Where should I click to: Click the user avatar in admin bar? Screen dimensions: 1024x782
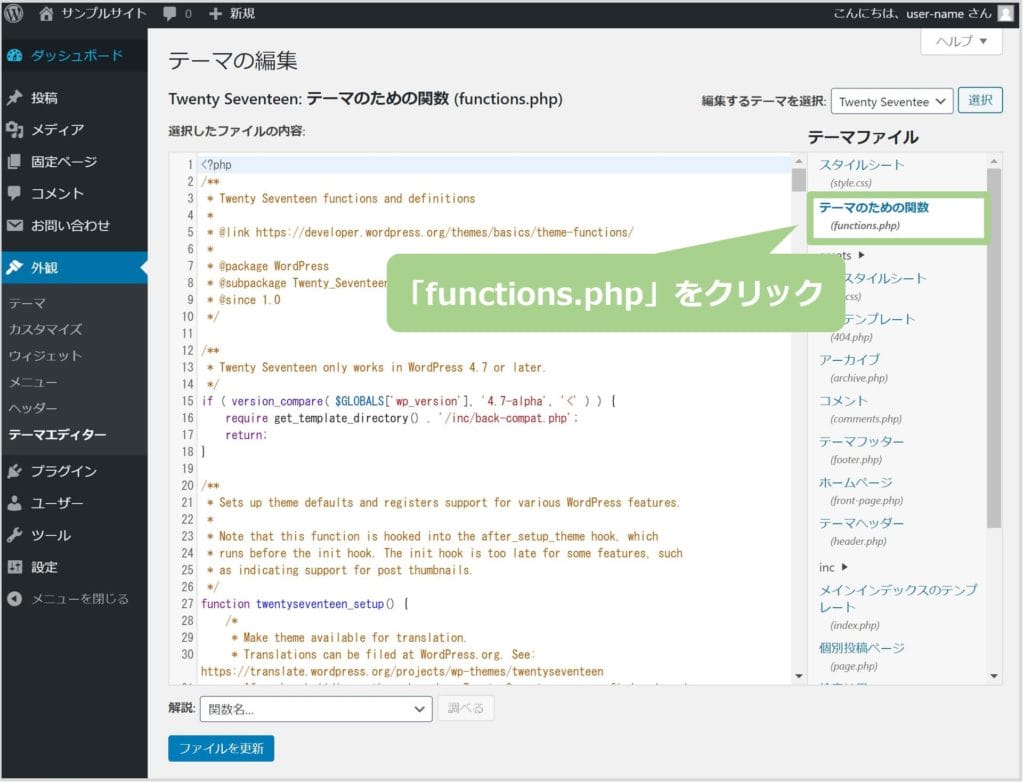pos(1005,14)
